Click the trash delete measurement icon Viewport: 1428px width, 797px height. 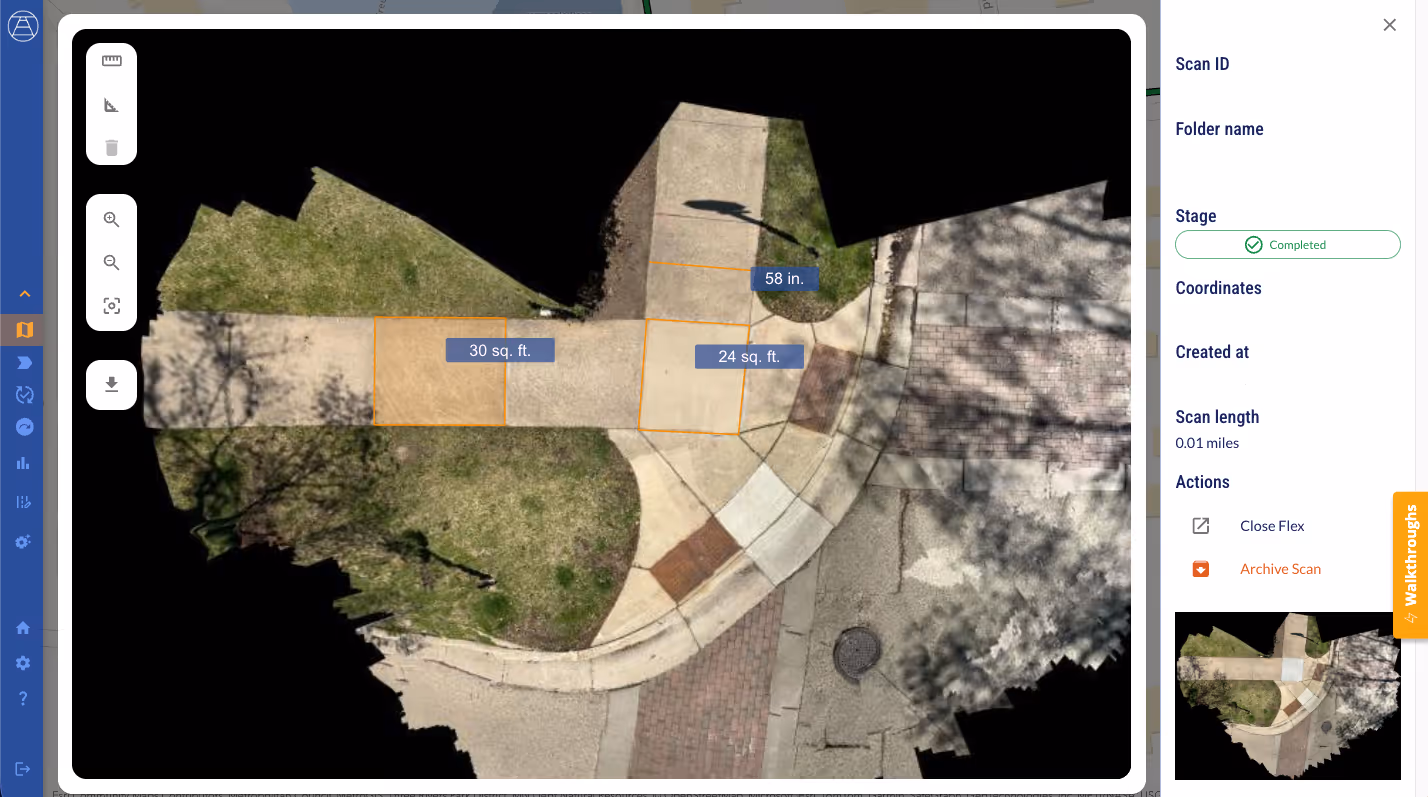[x=111, y=148]
